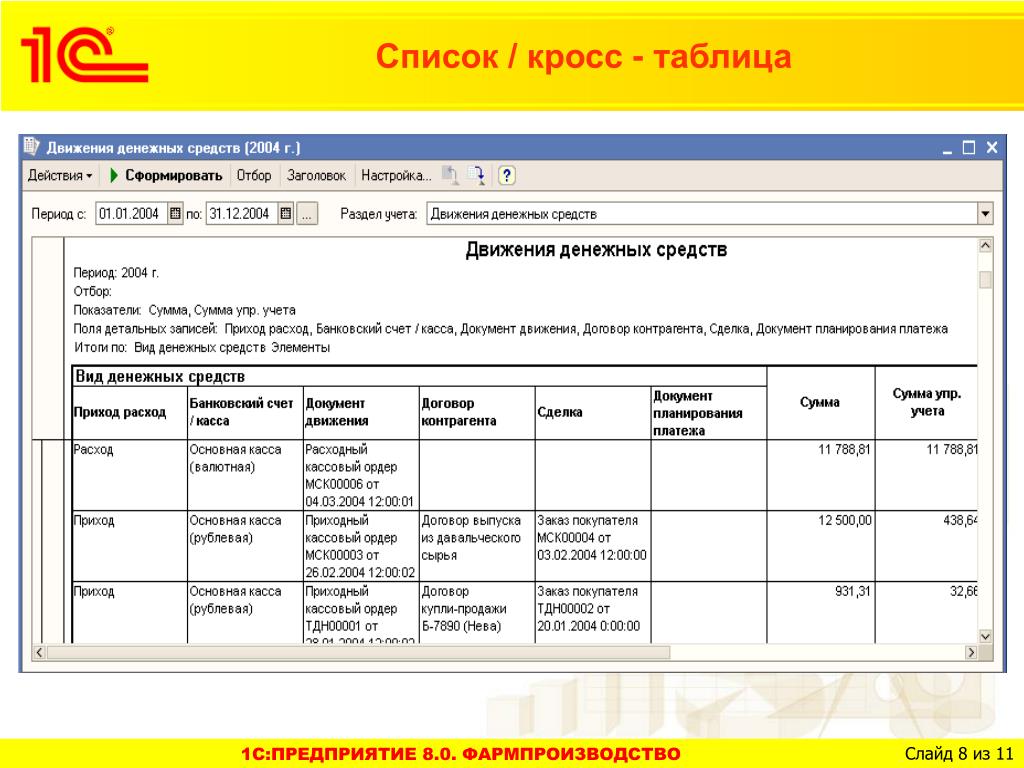Open the Отбор toolbar item
Viewport: 1024px width, 768px height.
tap(253, 176)
